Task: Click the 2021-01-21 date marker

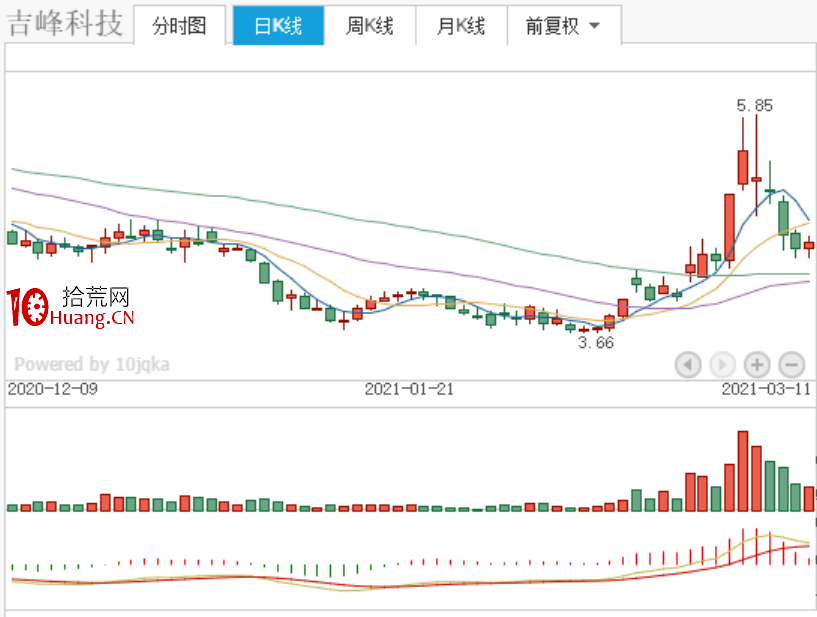Action: coord(409,389)
